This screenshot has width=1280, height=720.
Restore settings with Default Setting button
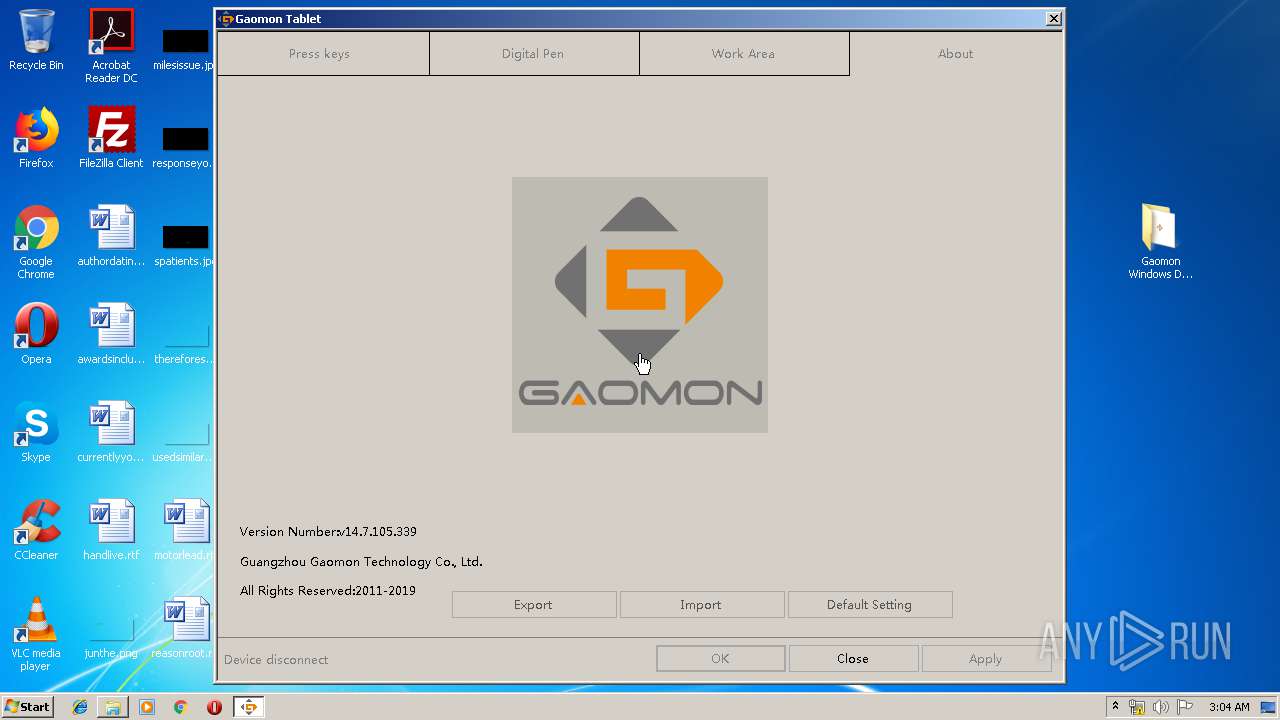[x=869, y=604]
